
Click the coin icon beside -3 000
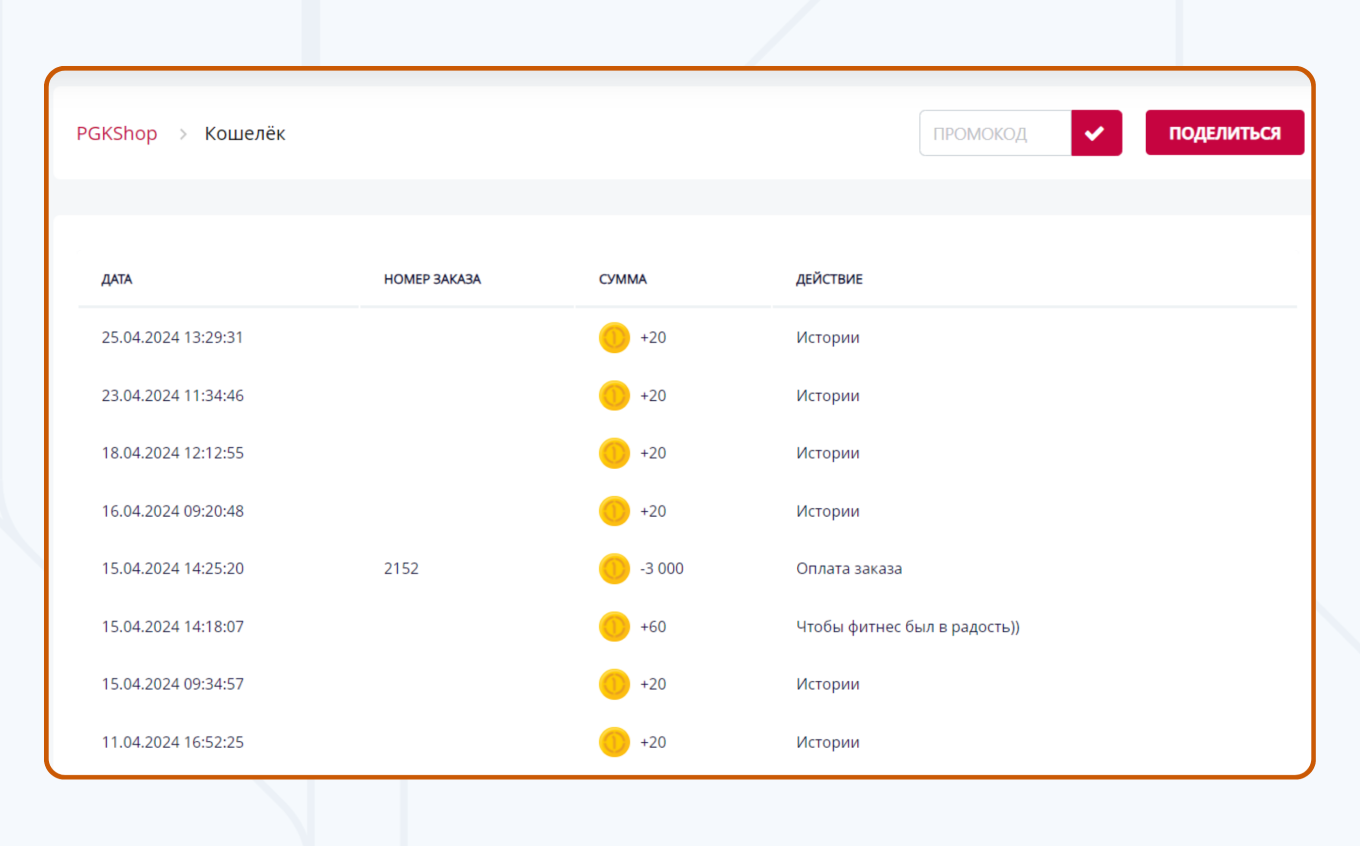614,569
